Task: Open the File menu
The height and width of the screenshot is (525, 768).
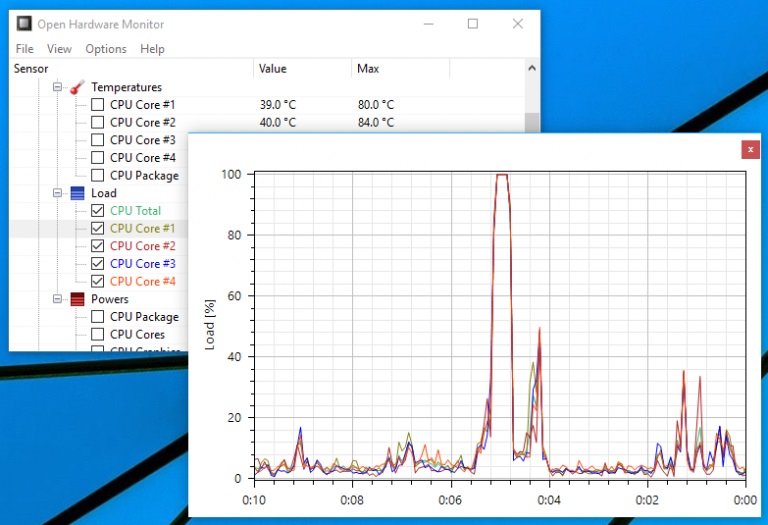Action: coord(25,49)
